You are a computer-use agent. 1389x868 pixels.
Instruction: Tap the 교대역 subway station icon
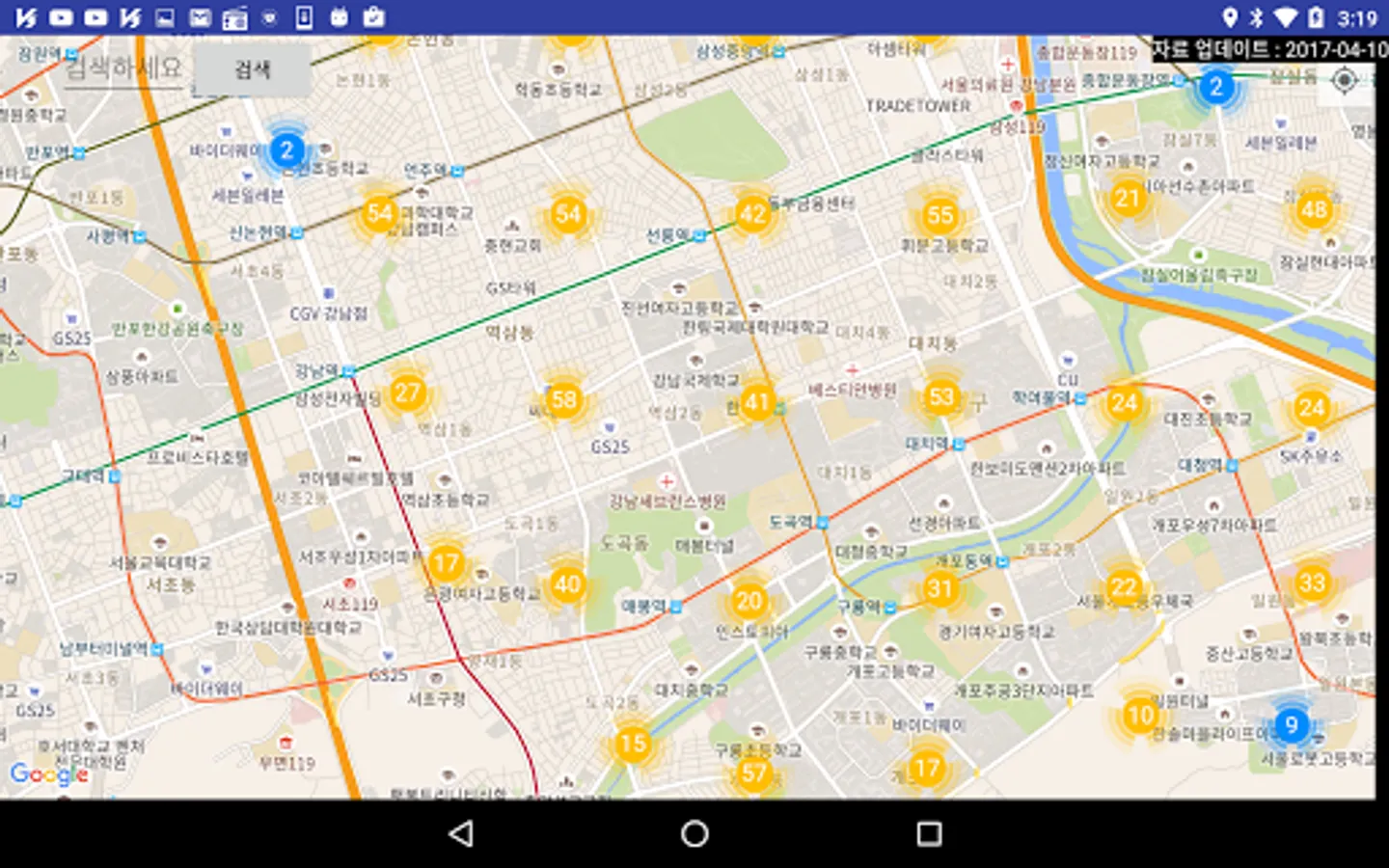coord(114,475)
